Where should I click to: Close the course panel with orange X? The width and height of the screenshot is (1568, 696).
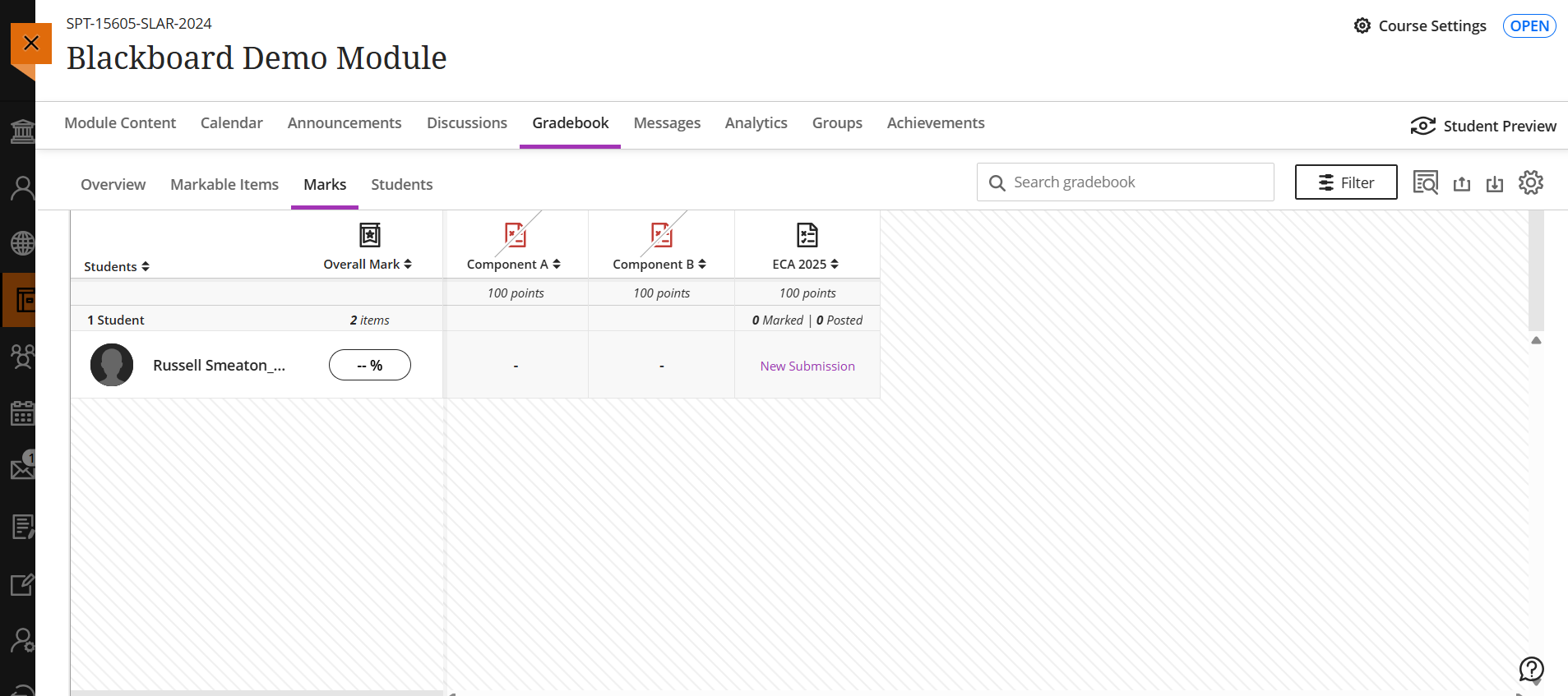pyautogui.click(x=31, y=43)
